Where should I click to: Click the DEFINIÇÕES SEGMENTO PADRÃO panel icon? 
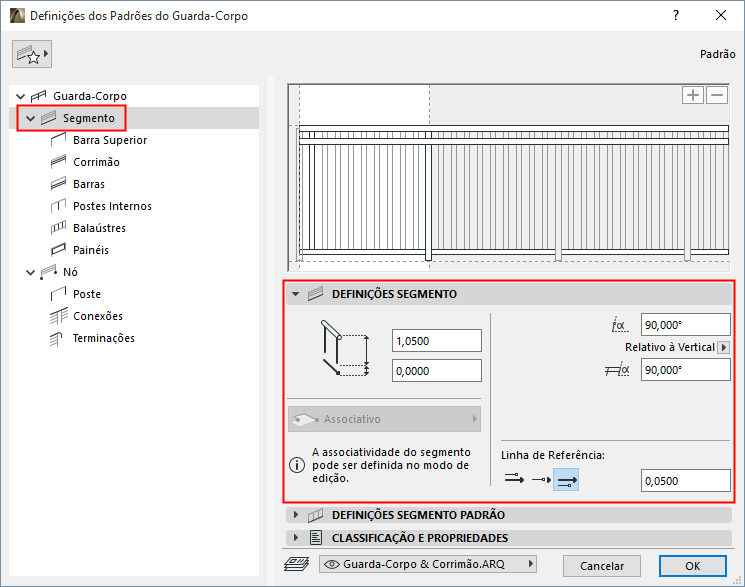(x=315, y=515)
